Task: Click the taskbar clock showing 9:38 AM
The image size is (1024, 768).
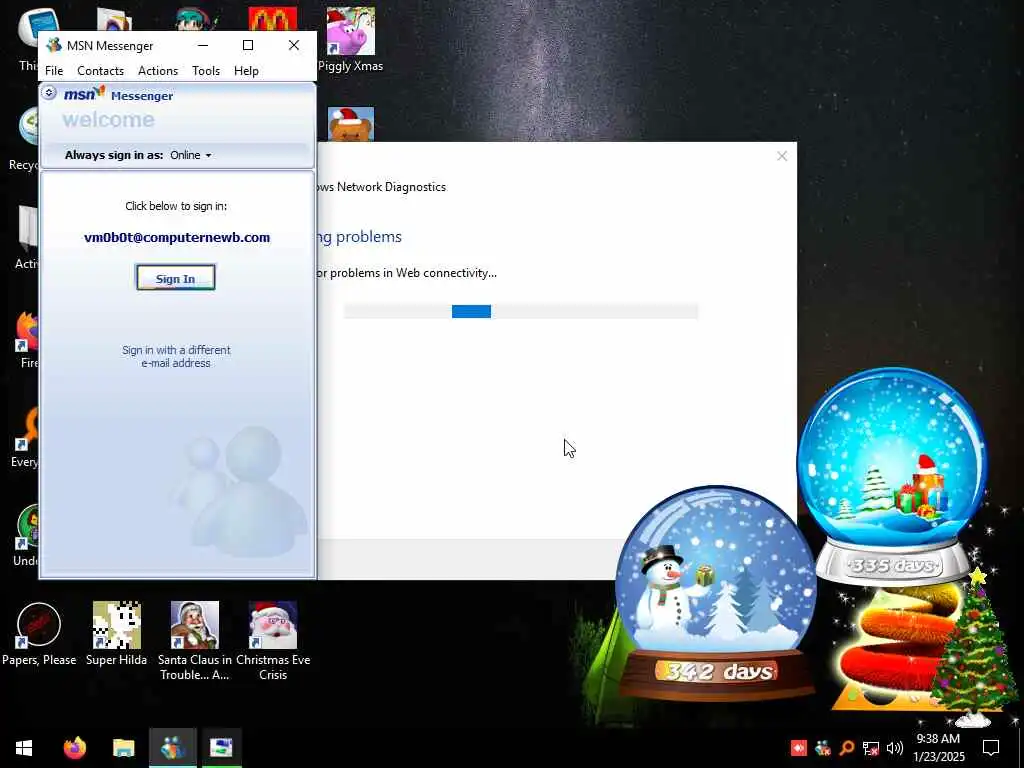Action: click(938, 748)
